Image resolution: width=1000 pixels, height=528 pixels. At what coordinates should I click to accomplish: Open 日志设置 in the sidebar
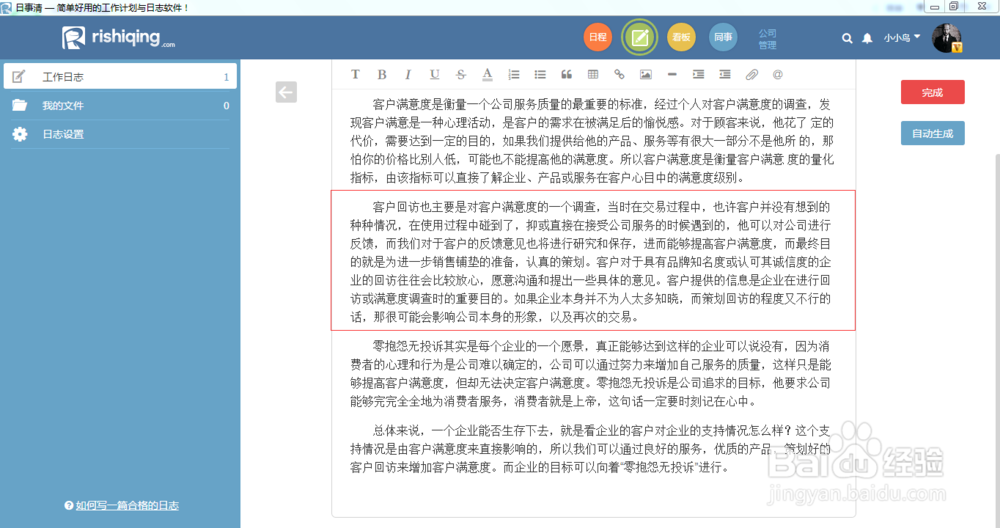(121, 134)
